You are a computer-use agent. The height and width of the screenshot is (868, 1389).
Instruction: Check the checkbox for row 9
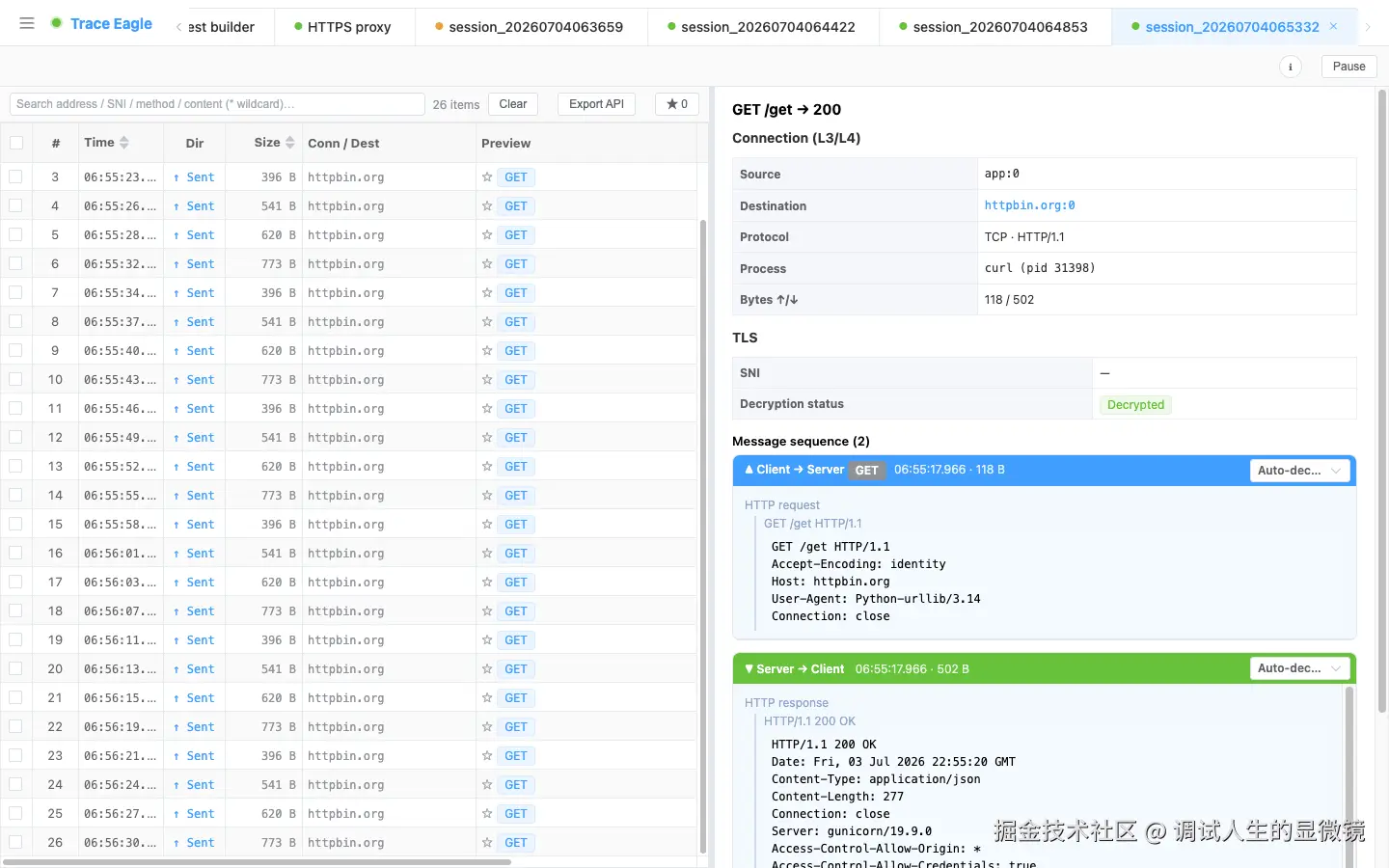(16, 350)
